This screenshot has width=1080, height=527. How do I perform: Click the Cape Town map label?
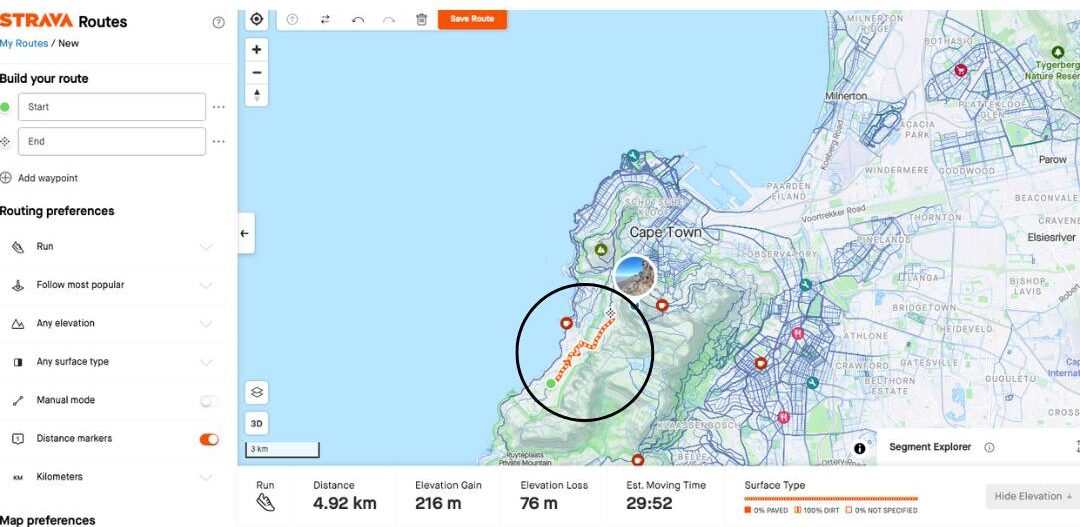tap(665, 233)
